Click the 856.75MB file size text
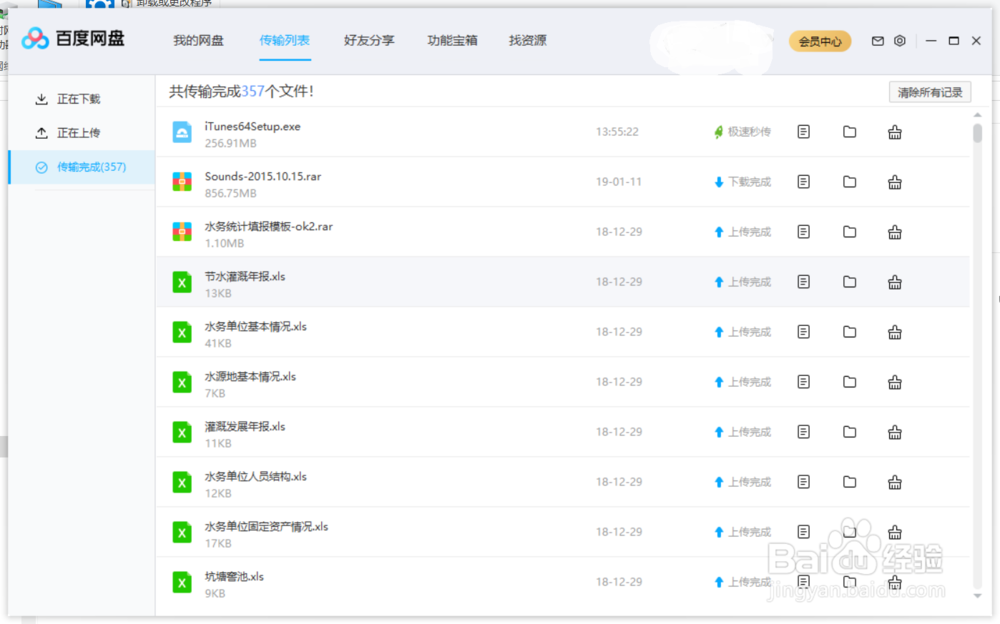The image size is (1000, 624). click(x=230, y=193)
